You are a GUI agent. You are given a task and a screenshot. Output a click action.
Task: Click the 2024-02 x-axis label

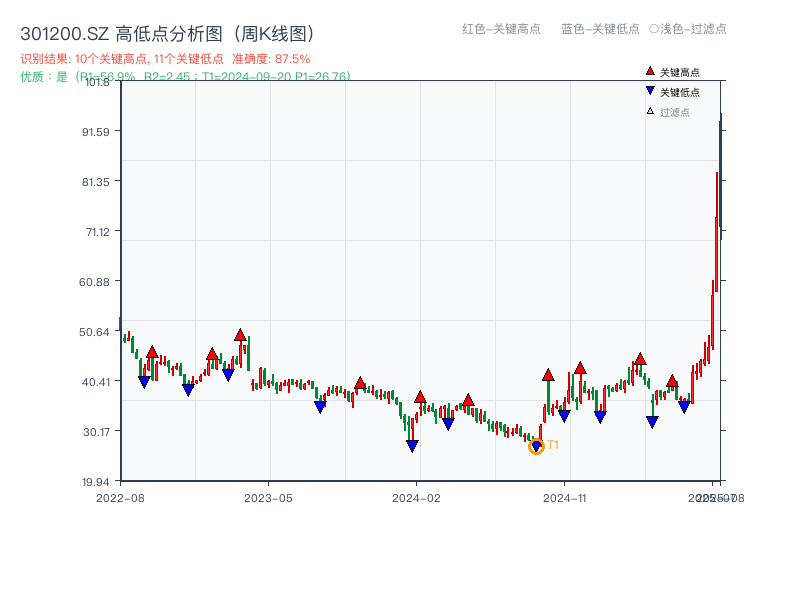tap(416, 498)
